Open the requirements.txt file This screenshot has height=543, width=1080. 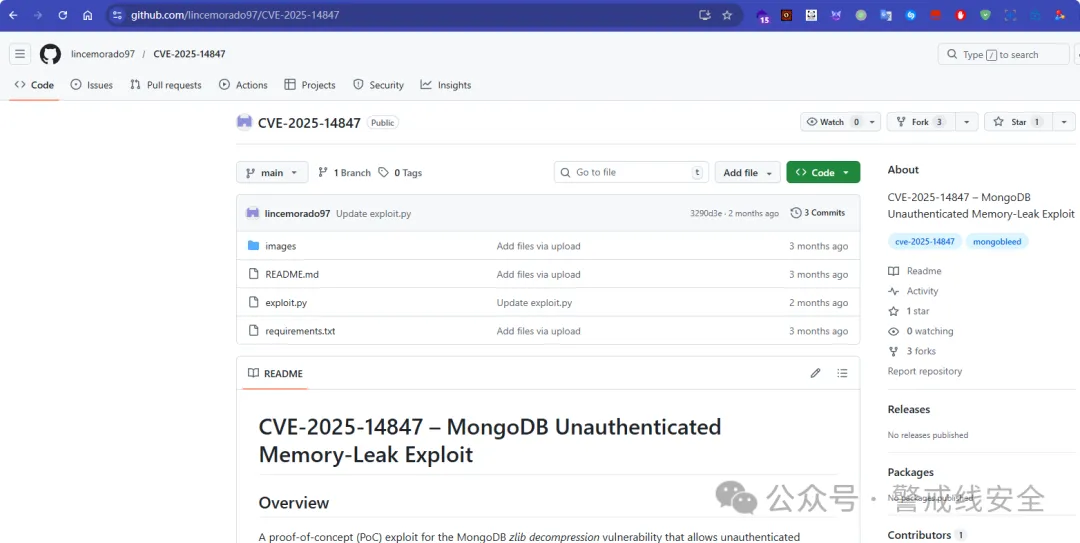click(x=300, y=331)
